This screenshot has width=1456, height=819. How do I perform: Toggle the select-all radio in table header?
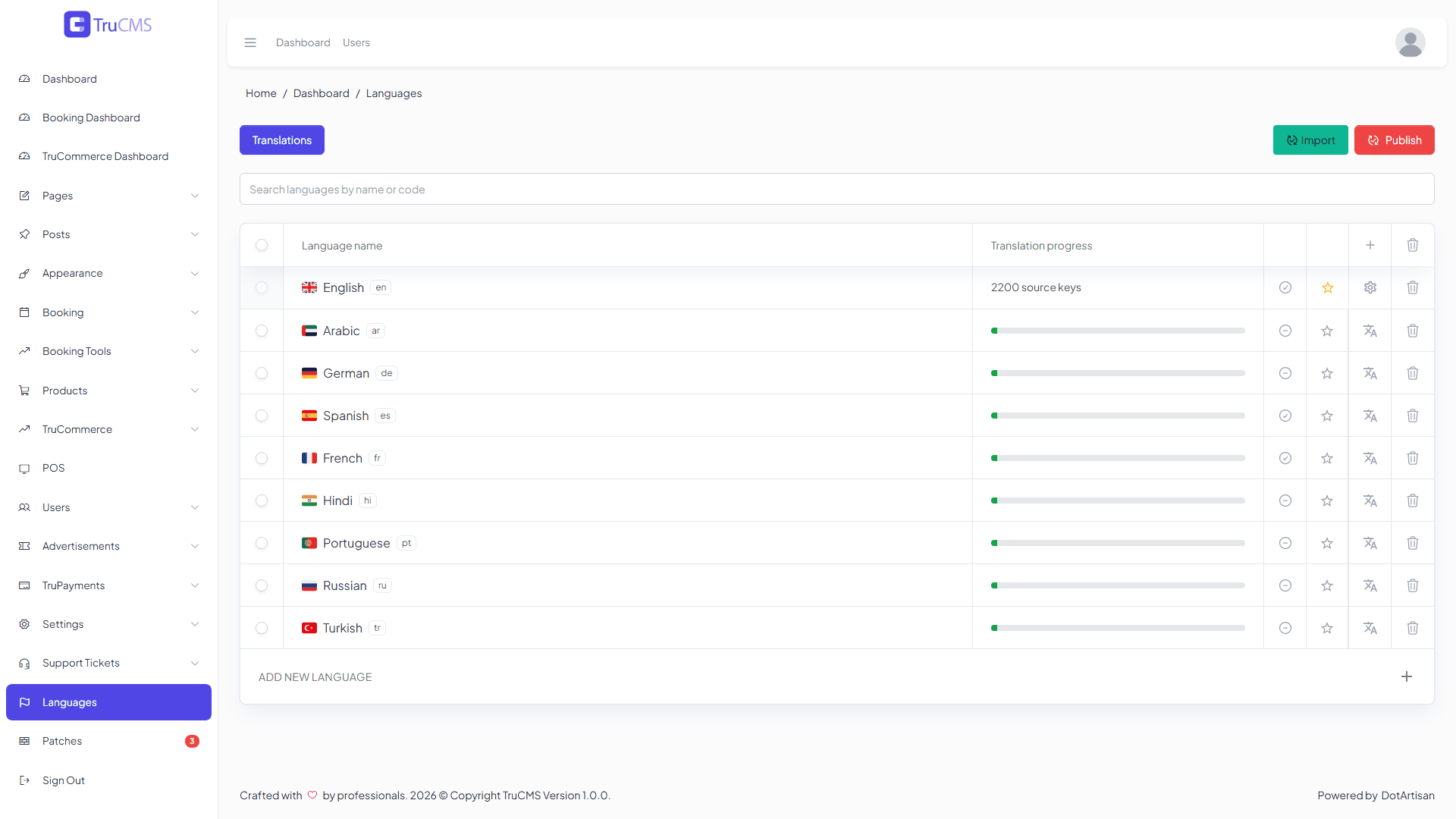coord(262,245)
